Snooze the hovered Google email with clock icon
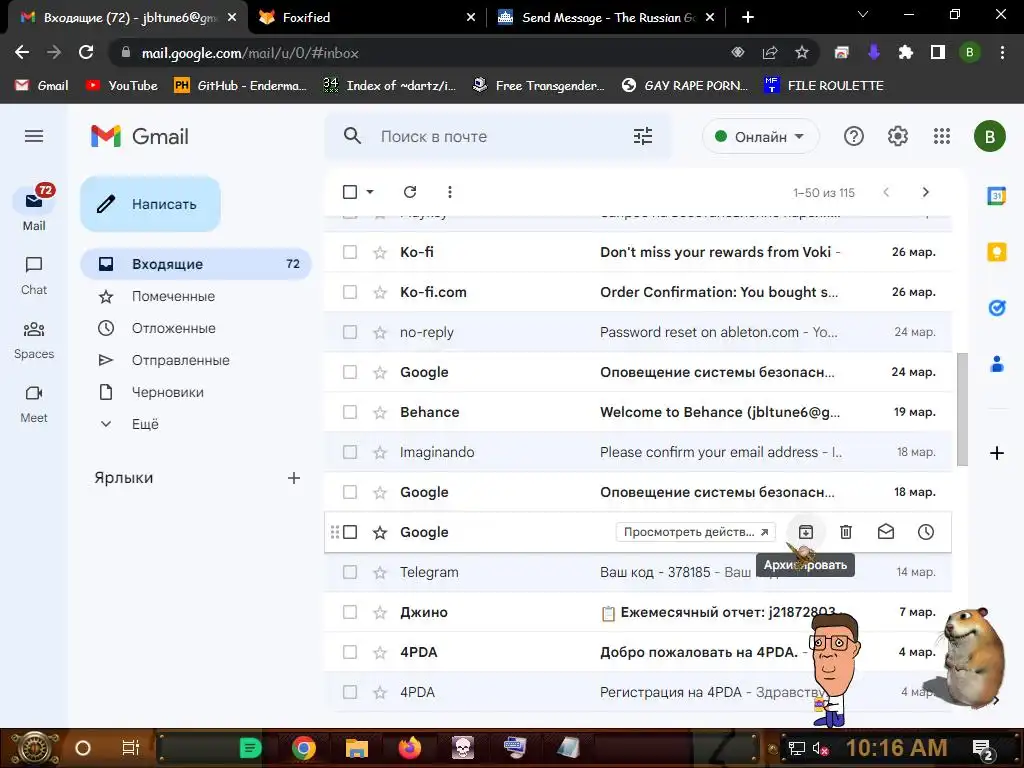The width and height of the screenshot is (1024, 768). coord(925,532)
